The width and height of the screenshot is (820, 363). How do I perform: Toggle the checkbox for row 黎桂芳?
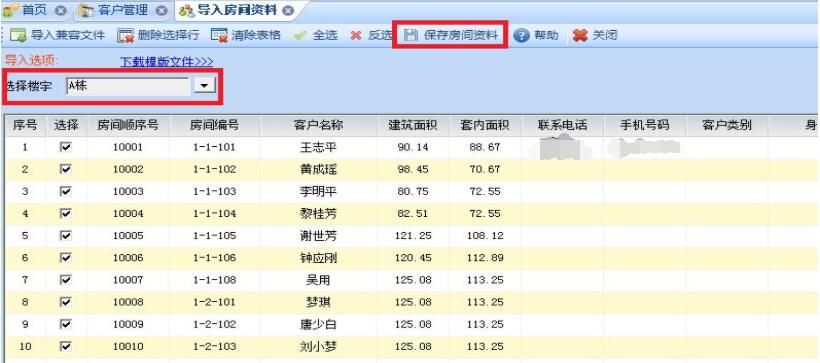tap(66, 213)
